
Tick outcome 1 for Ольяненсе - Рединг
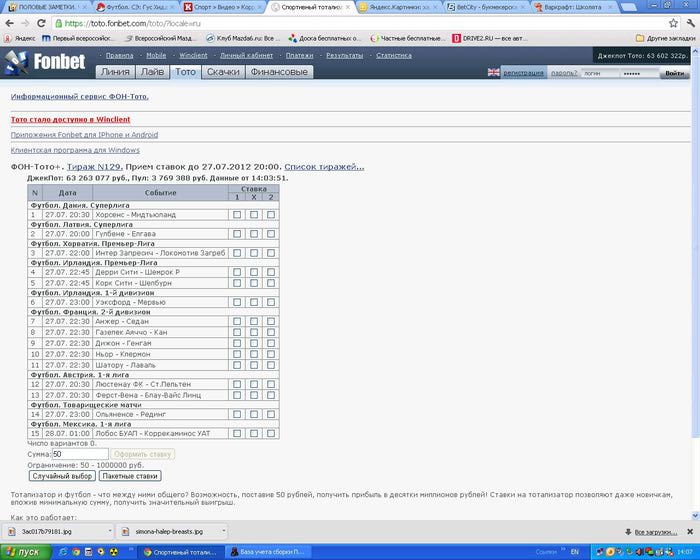[x=237, y=414]
